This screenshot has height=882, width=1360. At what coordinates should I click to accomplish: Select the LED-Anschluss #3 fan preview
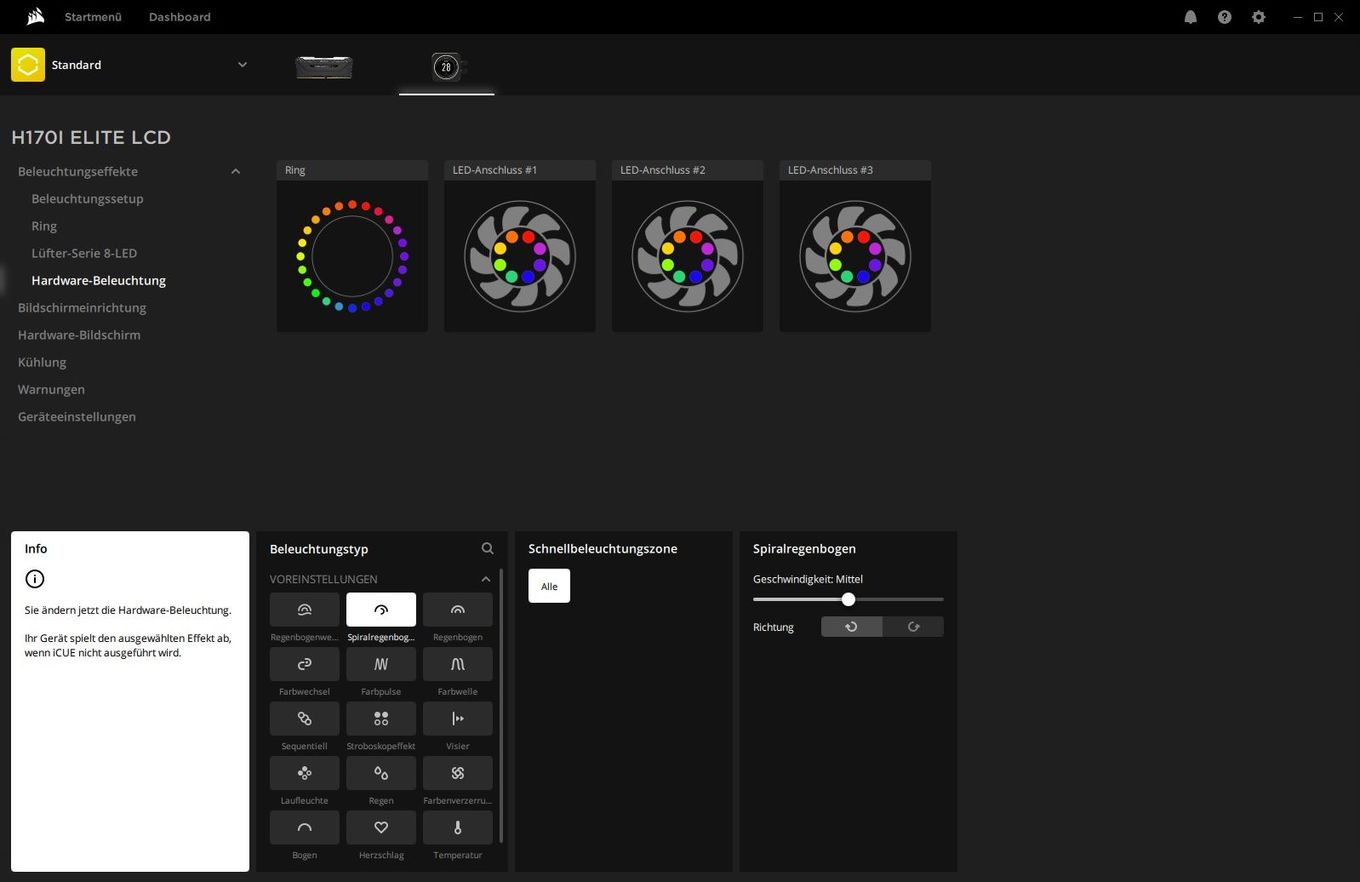pos(855,246)
